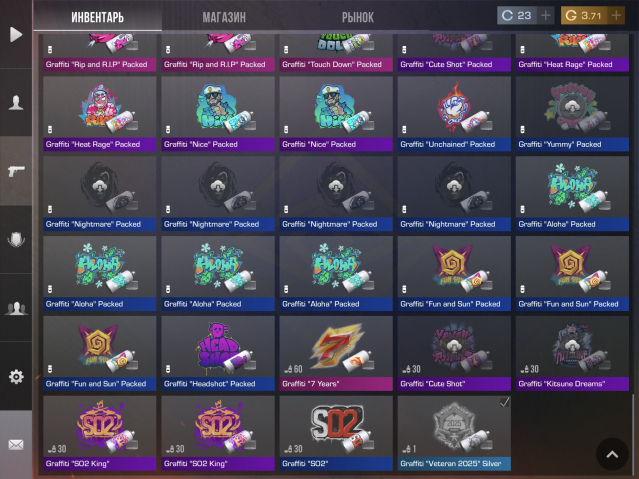Click the play triangle icon in sidebar
Viewport: 639px width, 479px height.
click(16, 34)
